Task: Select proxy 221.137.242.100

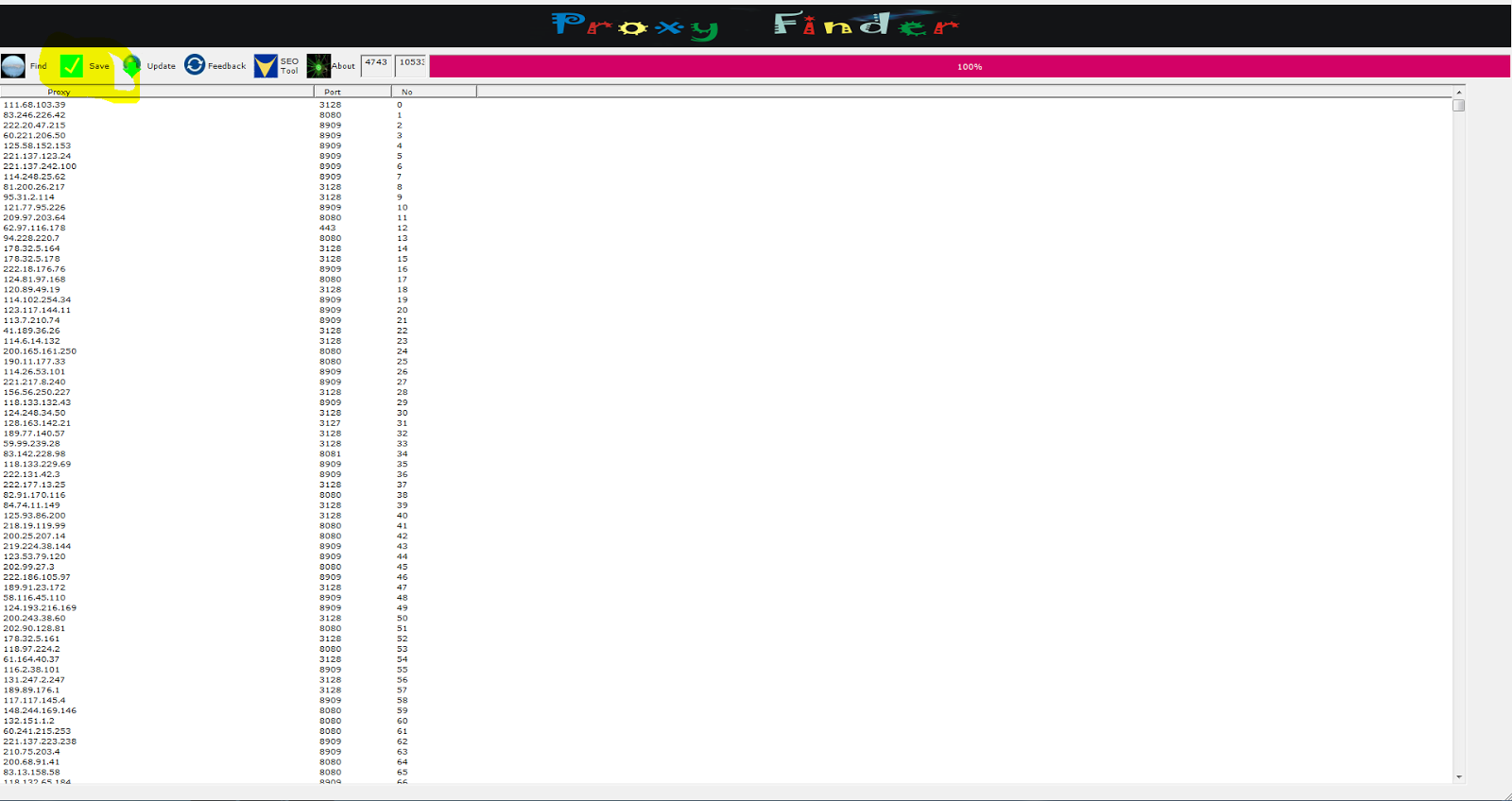Action: [x=40, y=166]
